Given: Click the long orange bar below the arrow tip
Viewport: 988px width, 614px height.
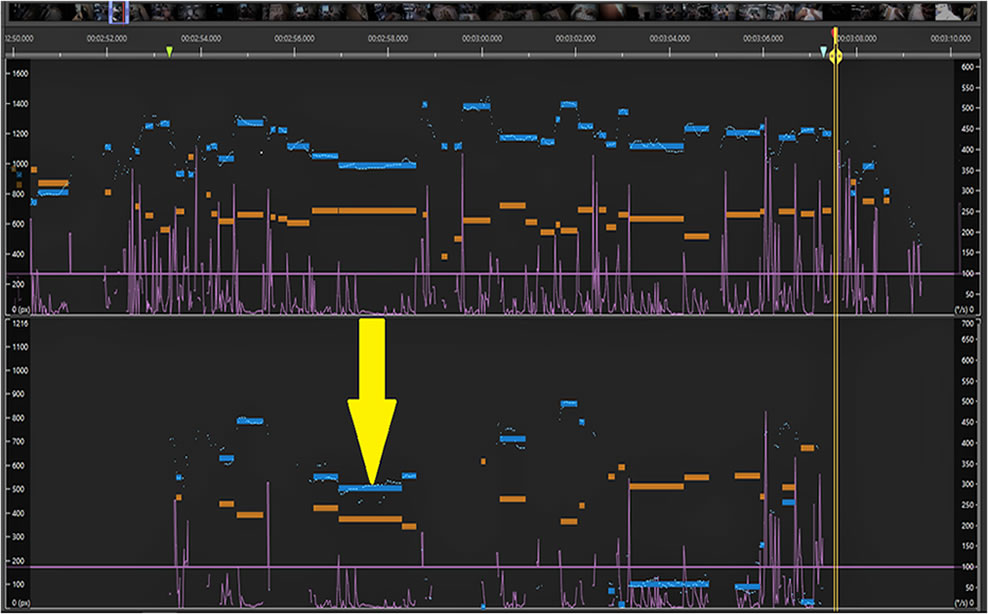Looking at the screenshot, I should point(370,519).
